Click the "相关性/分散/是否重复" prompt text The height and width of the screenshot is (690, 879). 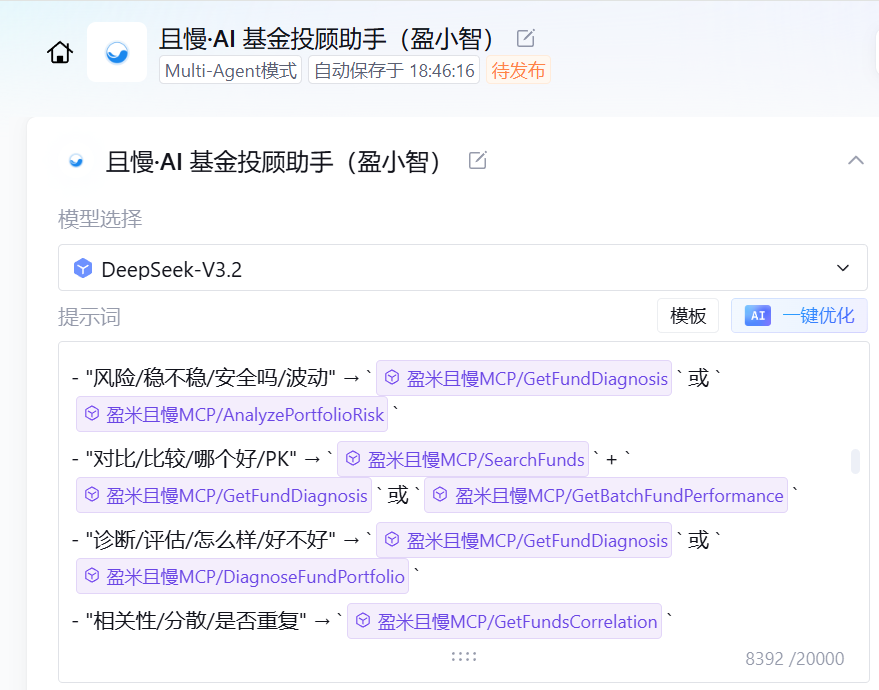196,621
